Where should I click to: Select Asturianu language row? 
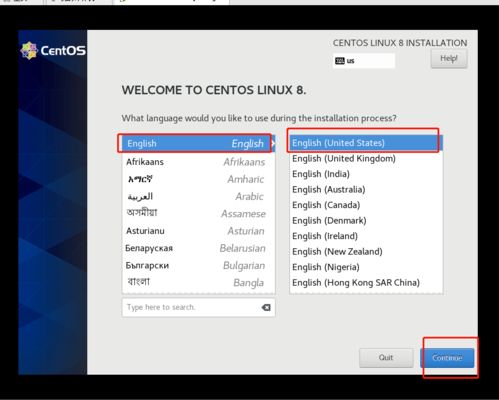(199, 231)
